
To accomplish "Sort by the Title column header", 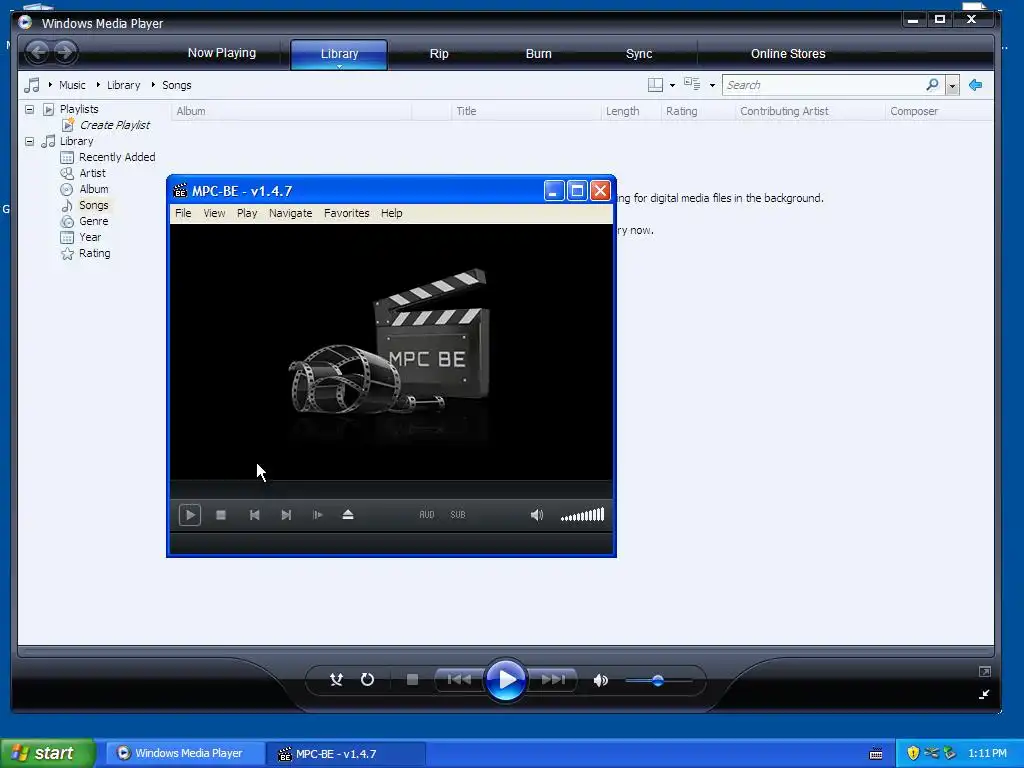I will point(526,111).
